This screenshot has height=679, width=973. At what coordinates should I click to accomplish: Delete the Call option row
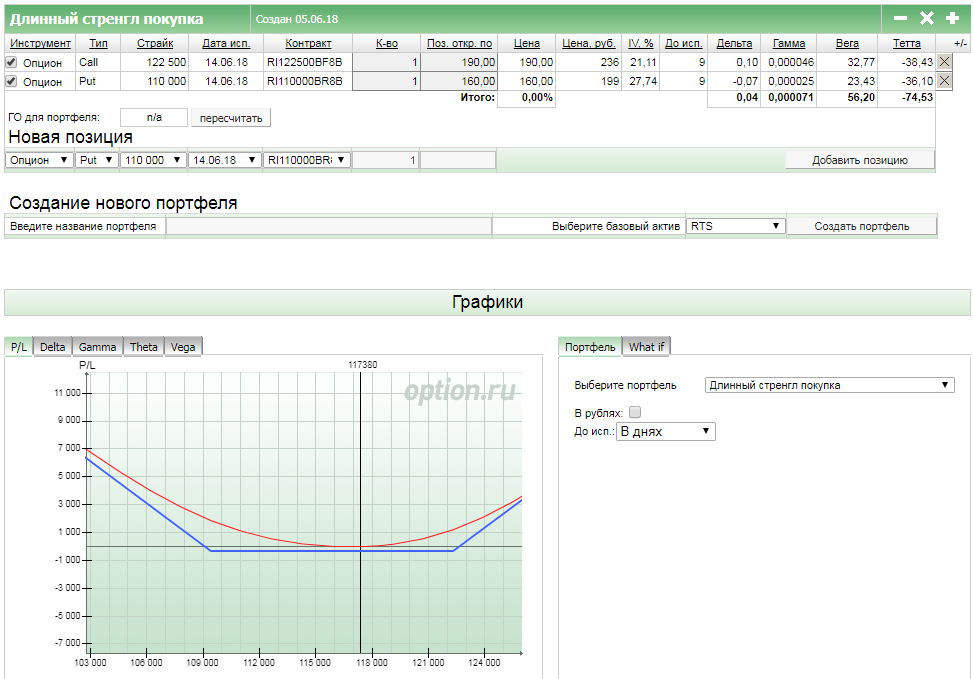click(x=944, y=62)
